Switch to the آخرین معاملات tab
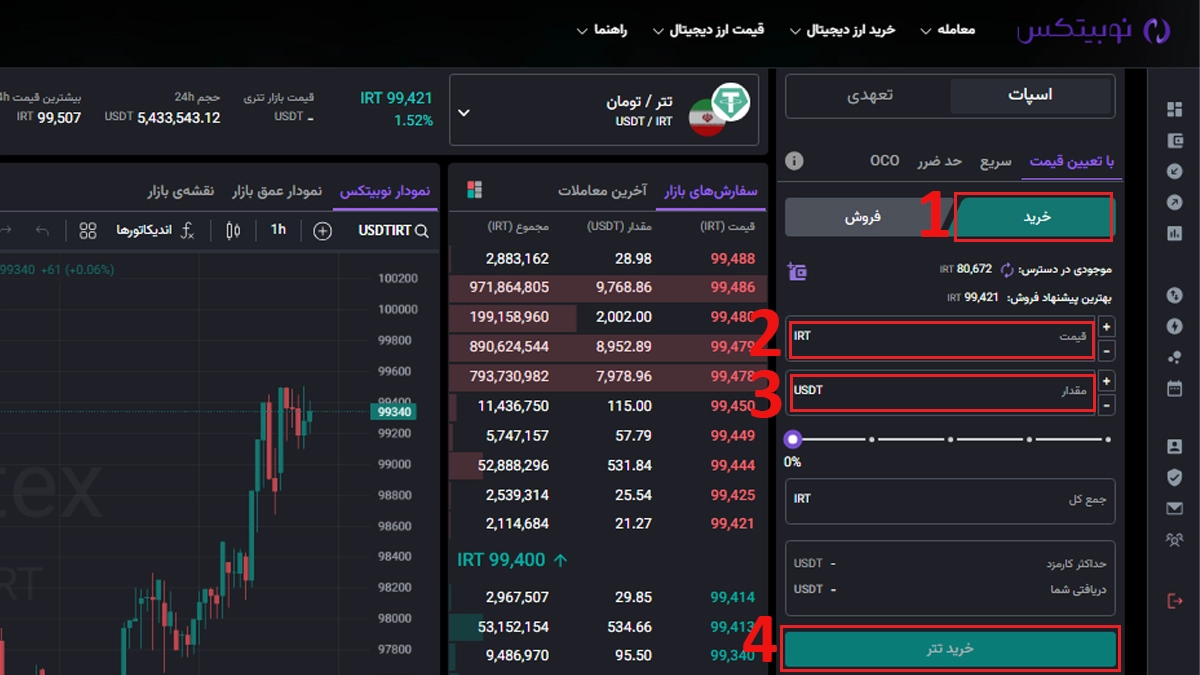The height and width of the screenshot is (675, 1200). coord(602,190)
